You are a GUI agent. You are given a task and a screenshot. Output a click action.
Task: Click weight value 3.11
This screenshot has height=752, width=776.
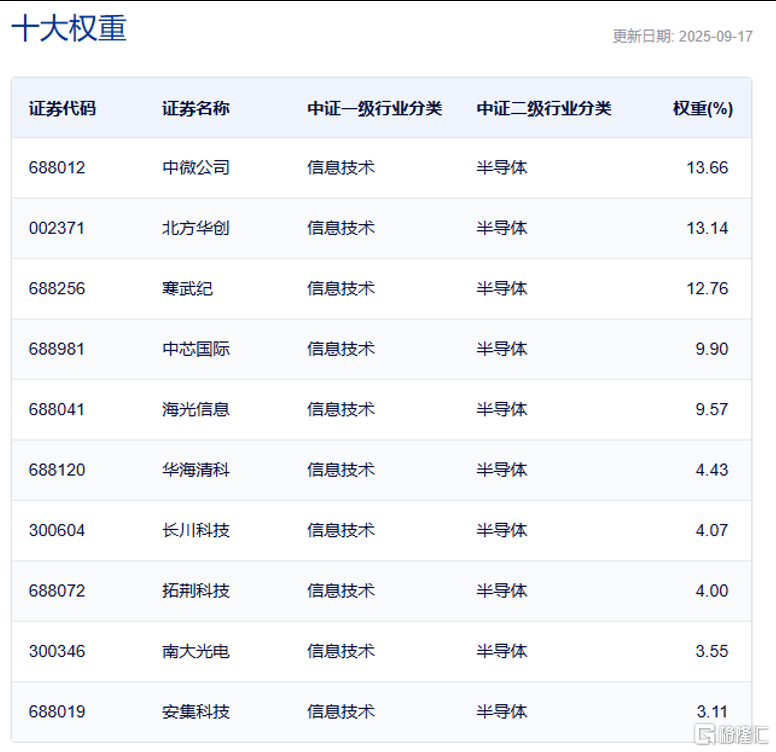[712, 711]
